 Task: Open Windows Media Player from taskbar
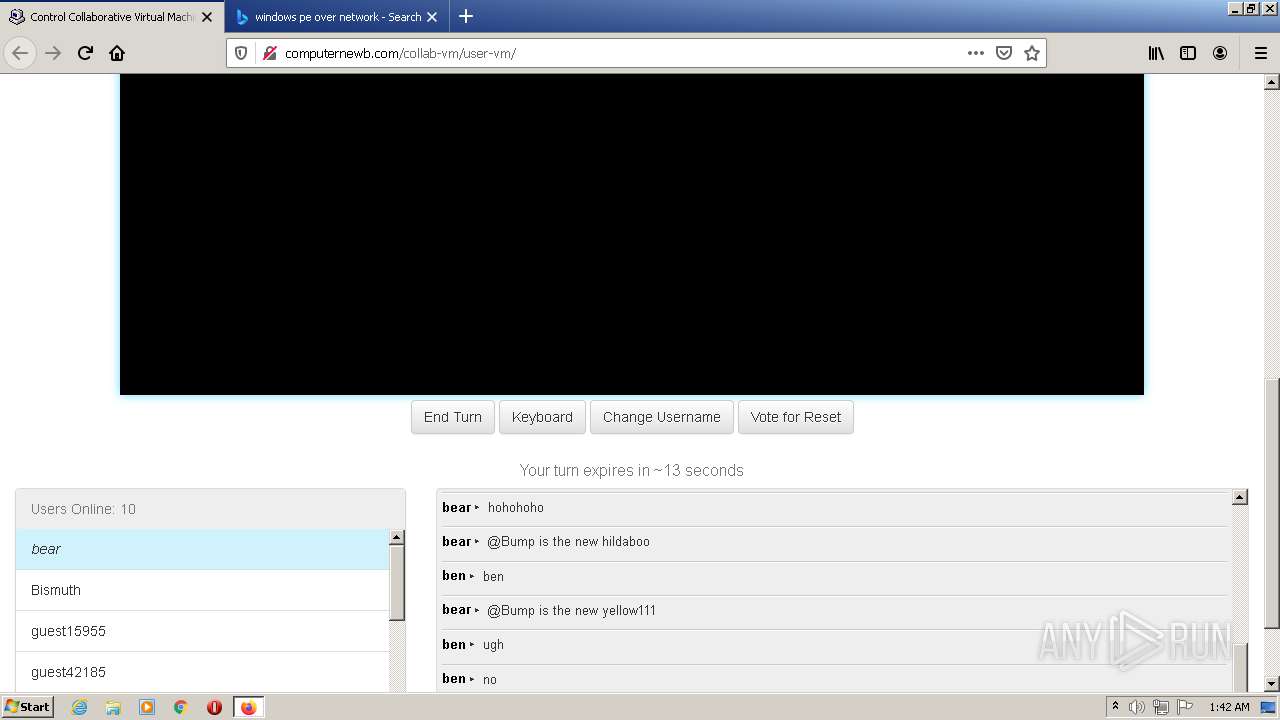tap(147, 707)
